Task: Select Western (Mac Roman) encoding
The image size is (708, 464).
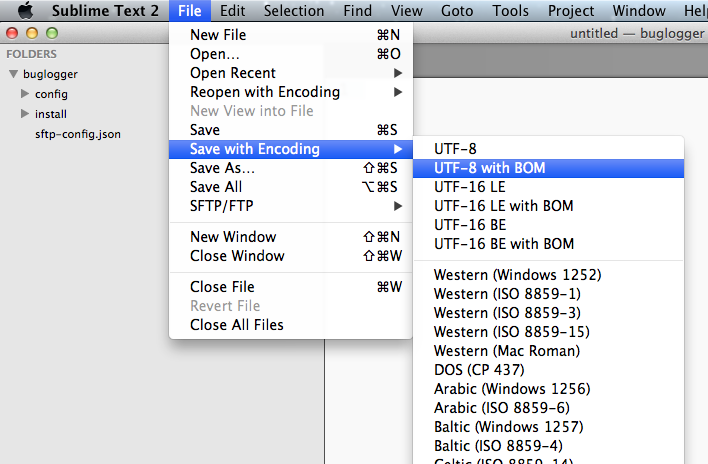Action: 549,351
